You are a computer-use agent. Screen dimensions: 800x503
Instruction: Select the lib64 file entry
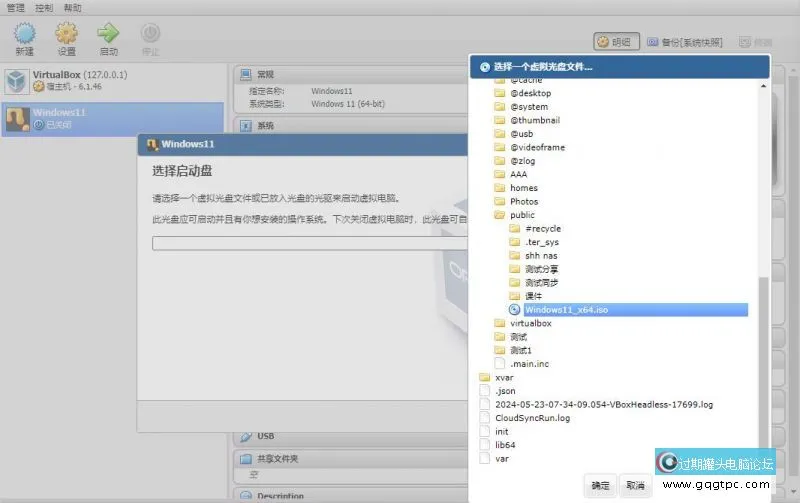pos(505,445)
